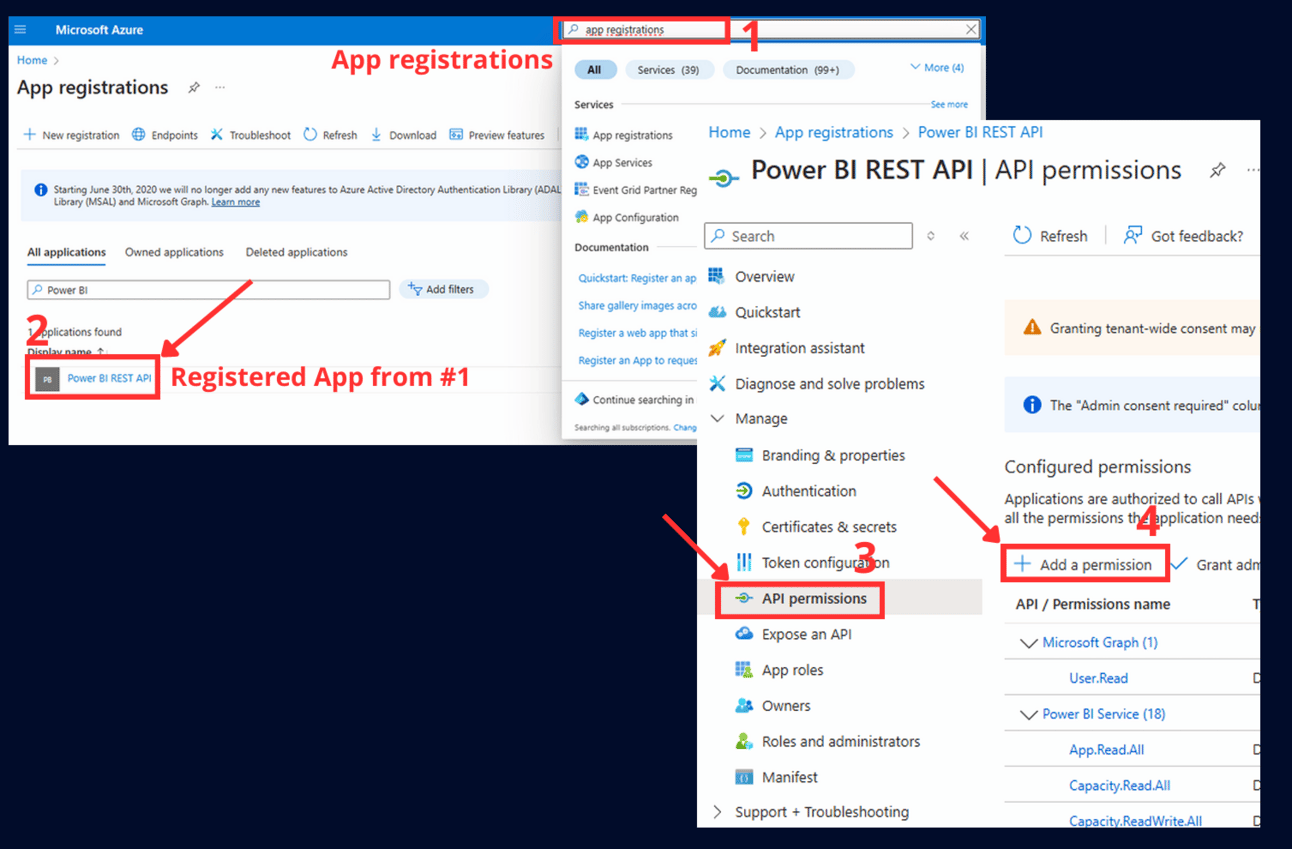1292x849 pixels.
Task: Click the Add a permission button
Action: (1084, 564)
